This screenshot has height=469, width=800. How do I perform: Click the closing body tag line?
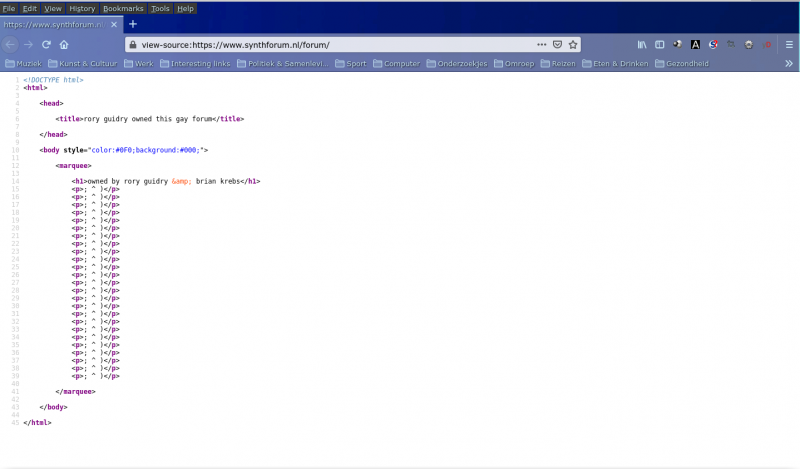pos(54,407)
